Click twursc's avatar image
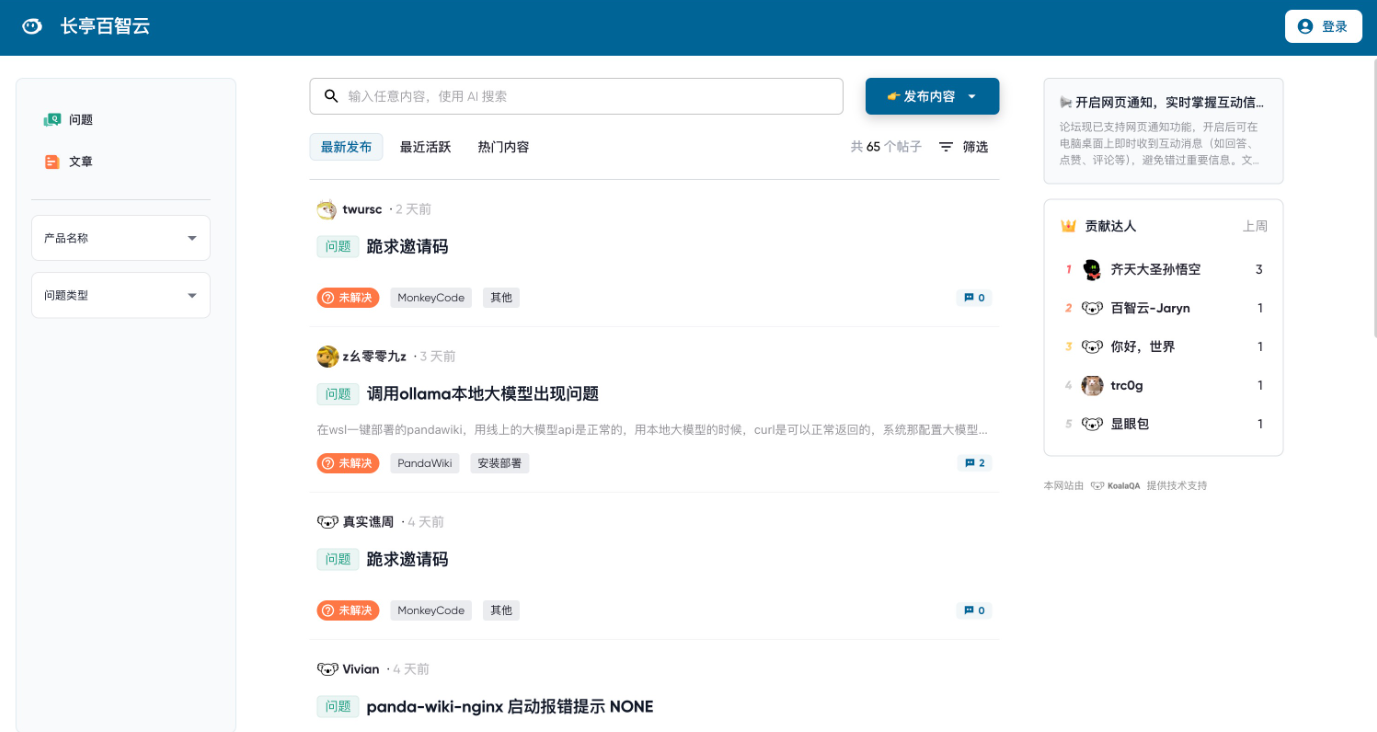The height and width of the screenshot is (732, 1377). pyautogui.click(x=325, y=209)
